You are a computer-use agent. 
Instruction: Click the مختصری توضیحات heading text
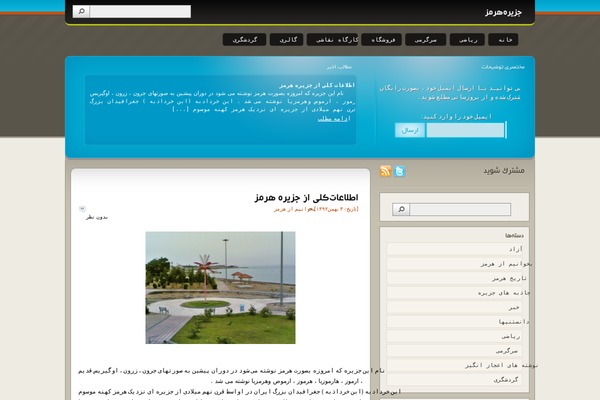point(503,67)
